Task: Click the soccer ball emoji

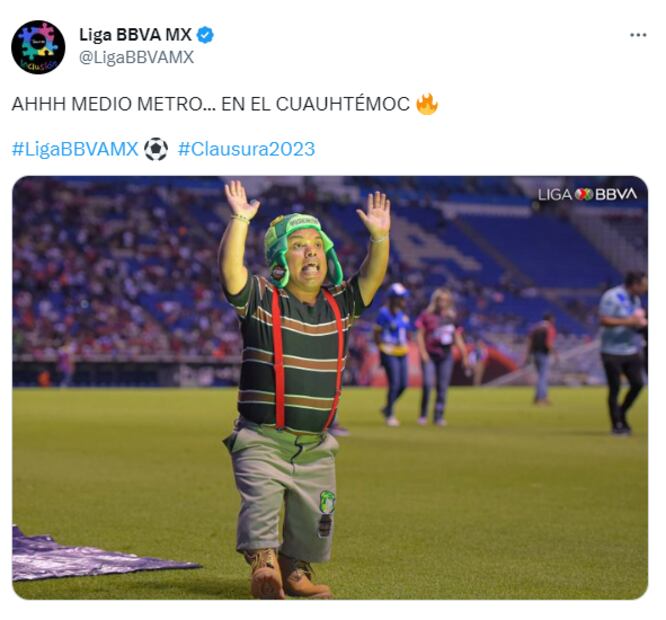Action: [156, 149]
